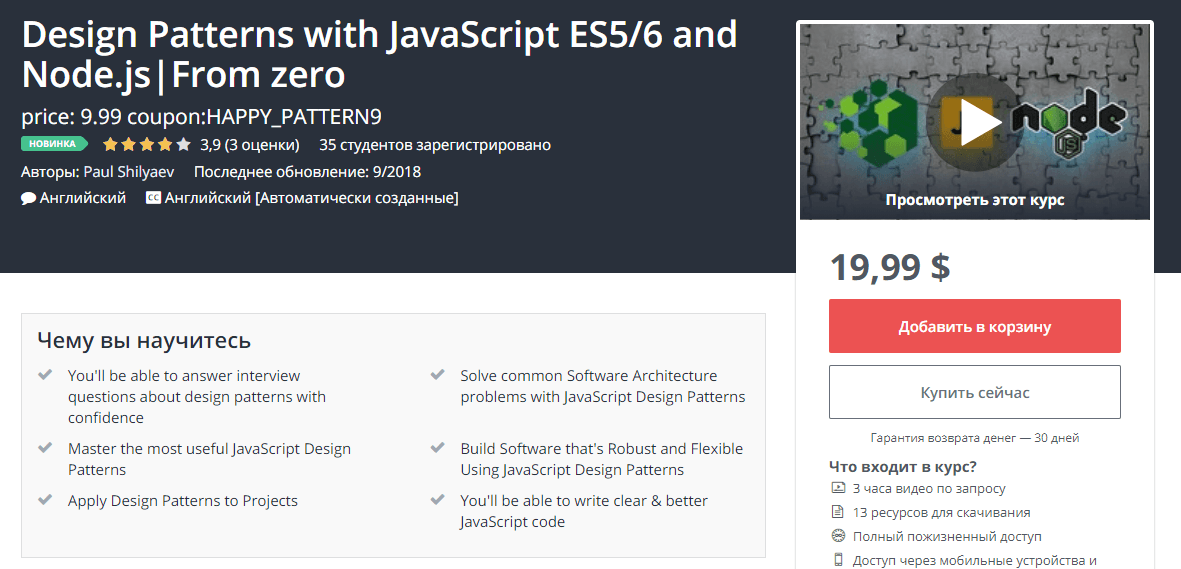Click 'Apply Design Patterns to Projects' text
The height and width of the screenshot is (569, 1181).
[x=183, y=500]
